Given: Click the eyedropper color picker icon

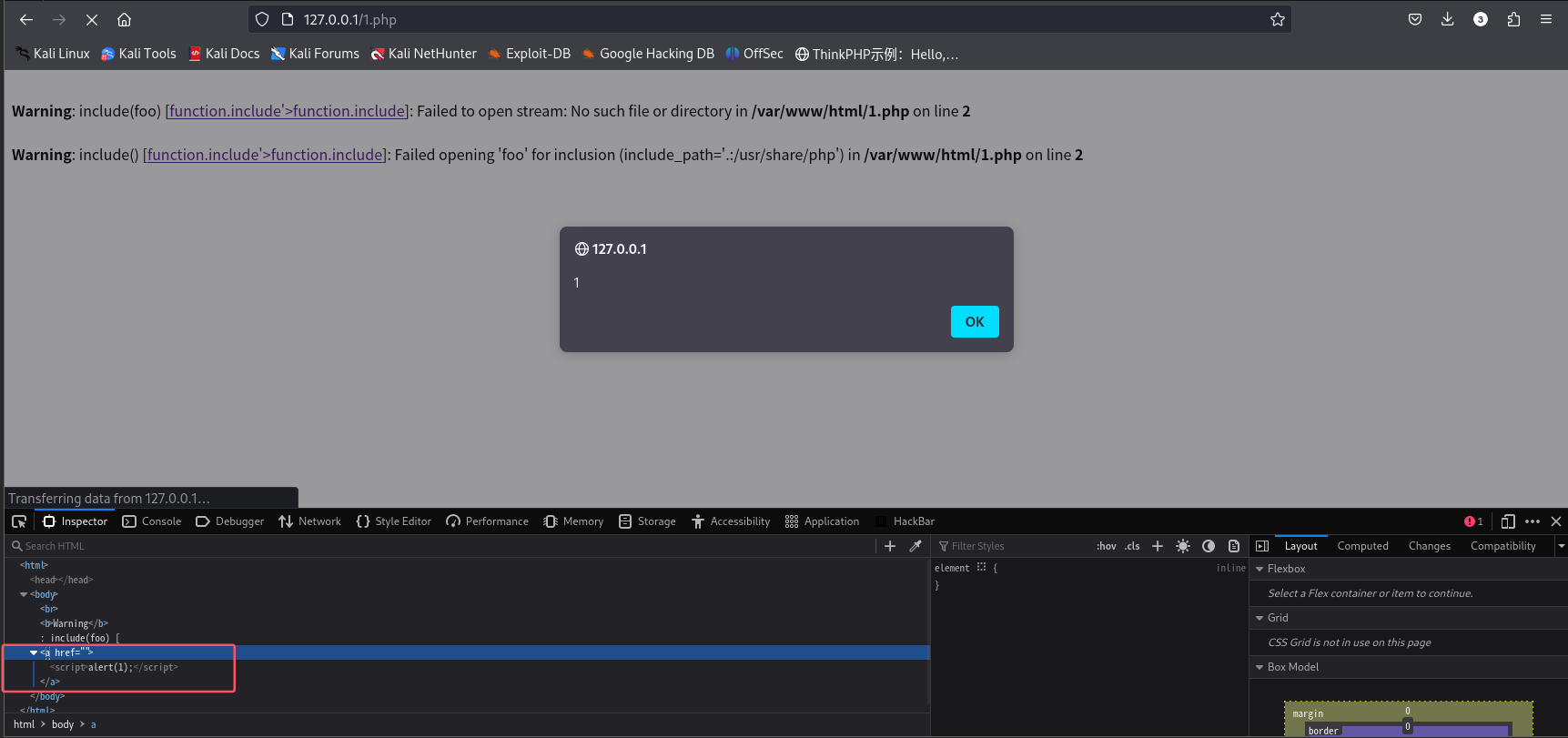Looking at the screenshot, I should (x=916, y=546).
